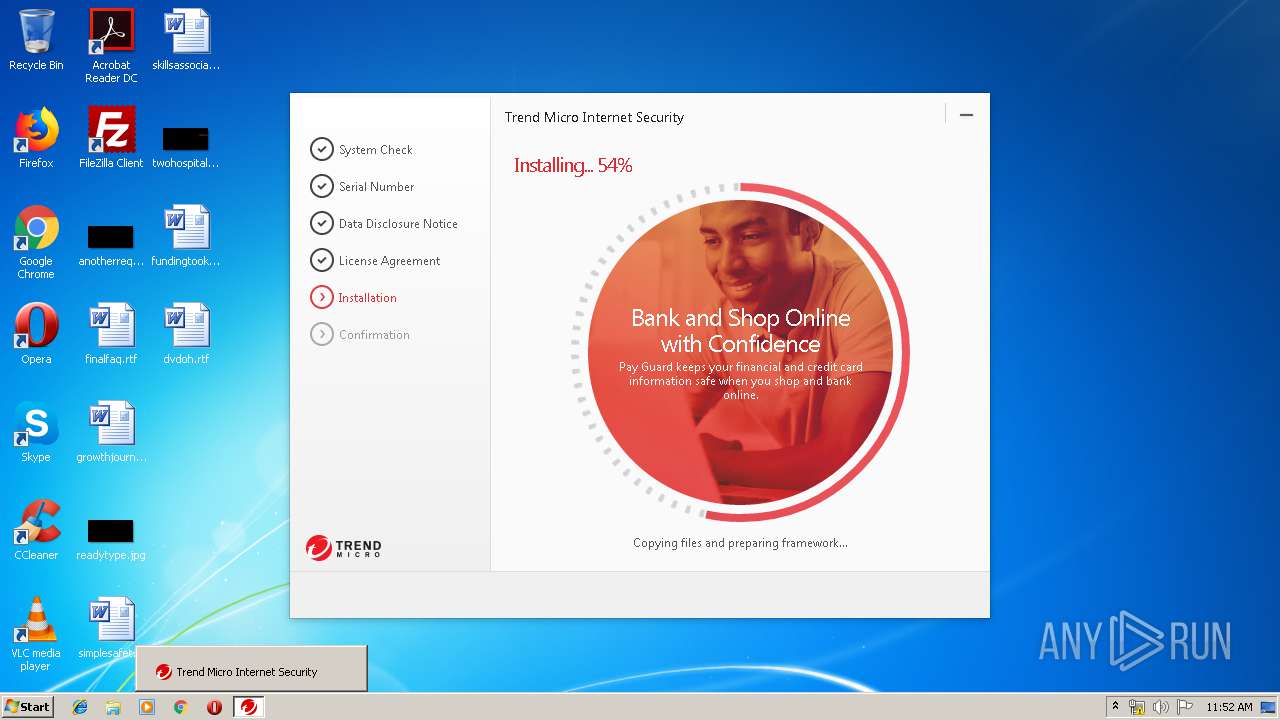Image resolution: width=1280 pixels, height=720 pixels.
Task: Click the Trend Micro Internet Security taskbar preview
Action: tap(251, 668)
